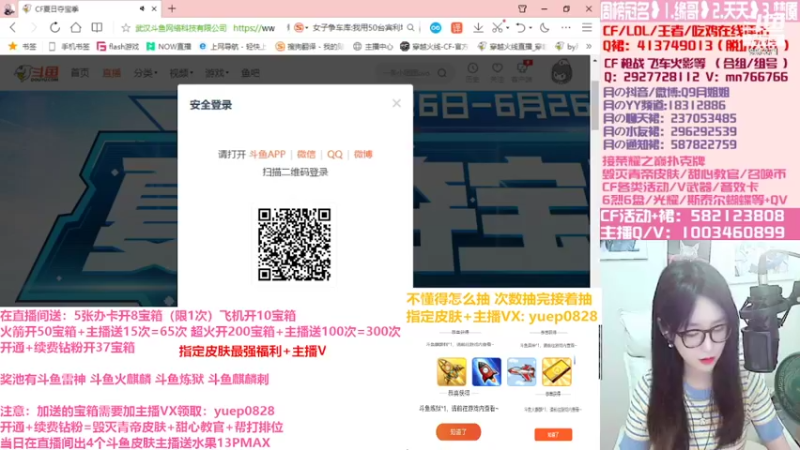This screenshot has height=450, width=800.
Task: Click the gold card gift thumbnail
Action: (x=557, y=371)
